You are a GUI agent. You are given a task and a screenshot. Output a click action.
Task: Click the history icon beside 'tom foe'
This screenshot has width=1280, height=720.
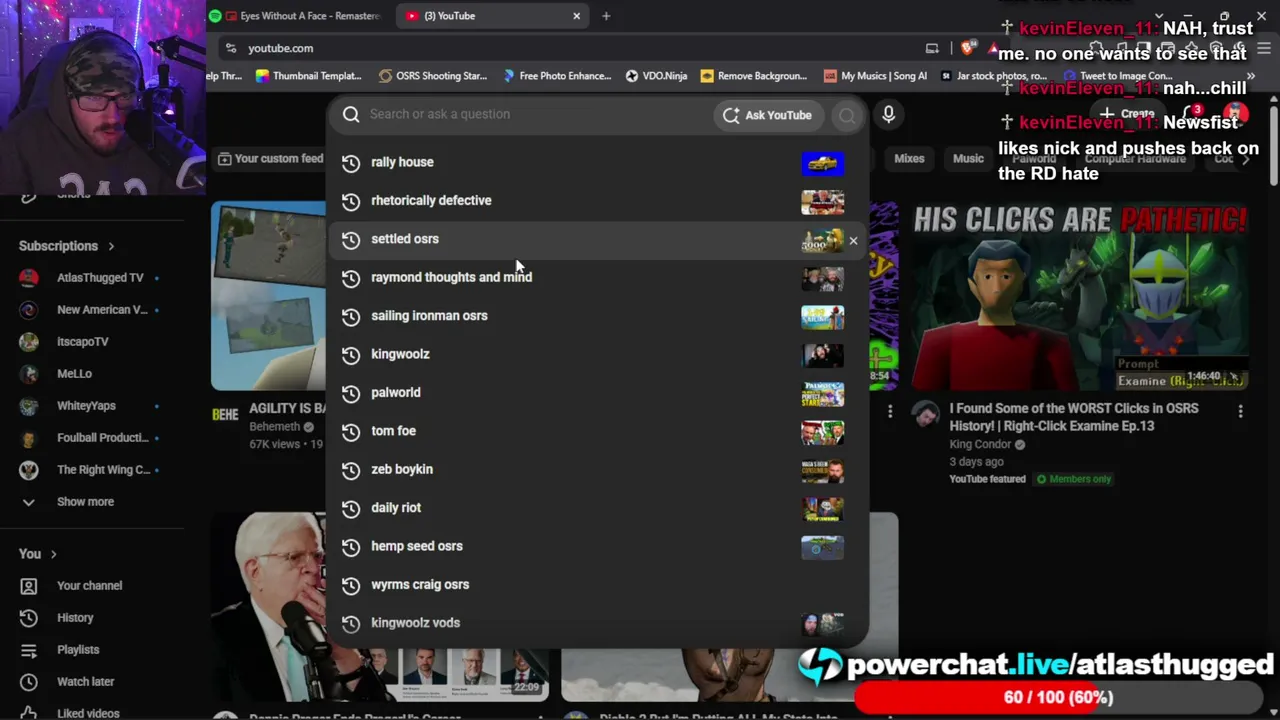351,432
